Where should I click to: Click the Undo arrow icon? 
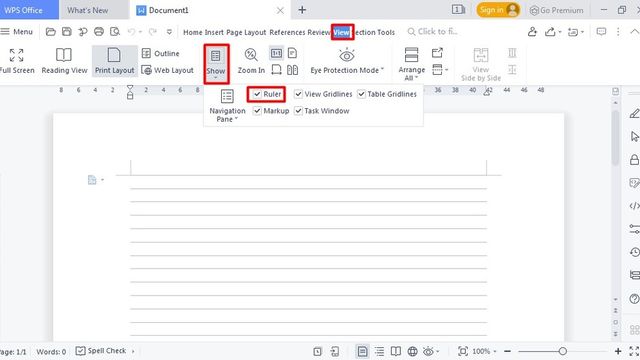click(x=131, y=32)
